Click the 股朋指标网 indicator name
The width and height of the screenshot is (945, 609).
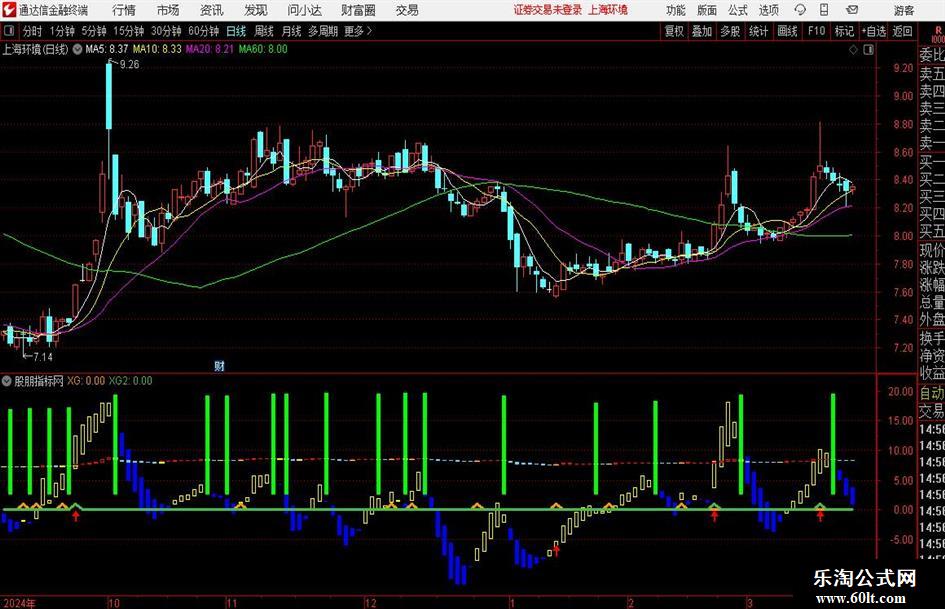(39, 380)
